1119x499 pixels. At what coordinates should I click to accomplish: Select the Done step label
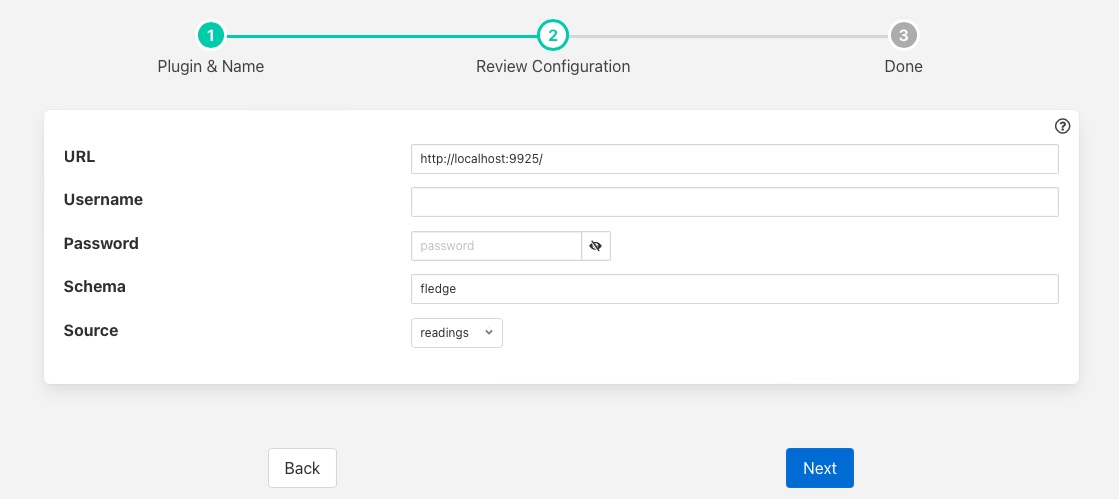coord(903,67)
